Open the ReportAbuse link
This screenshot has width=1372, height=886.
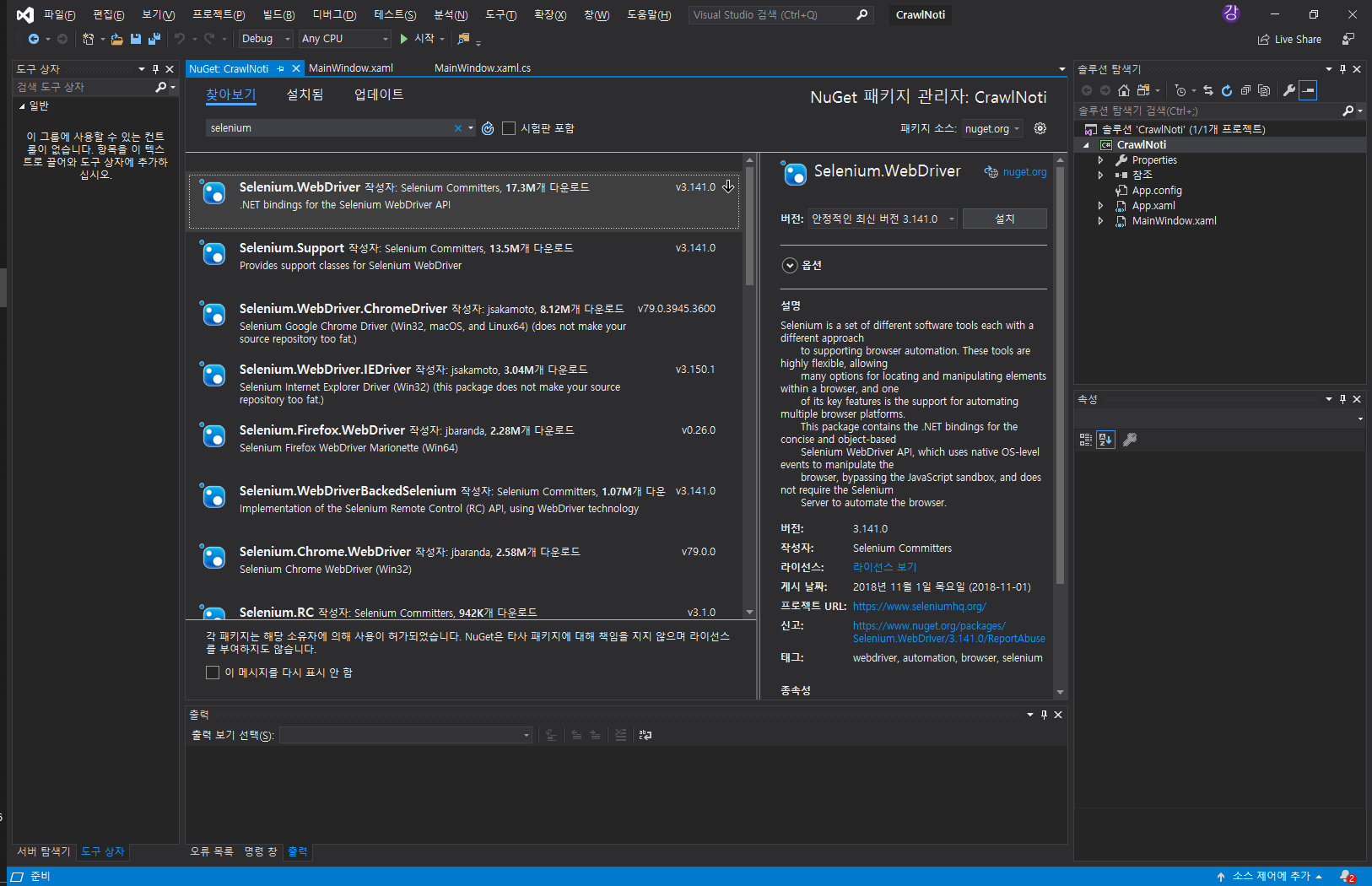point(948,632)
